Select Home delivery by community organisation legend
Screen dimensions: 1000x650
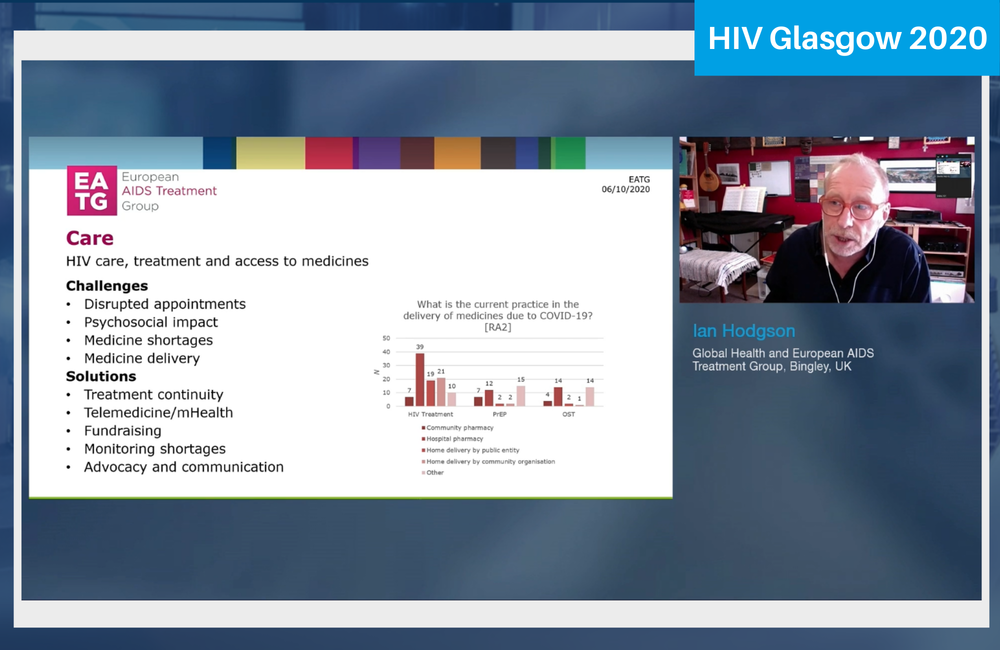pyautogui.click(x=488, y=461)
